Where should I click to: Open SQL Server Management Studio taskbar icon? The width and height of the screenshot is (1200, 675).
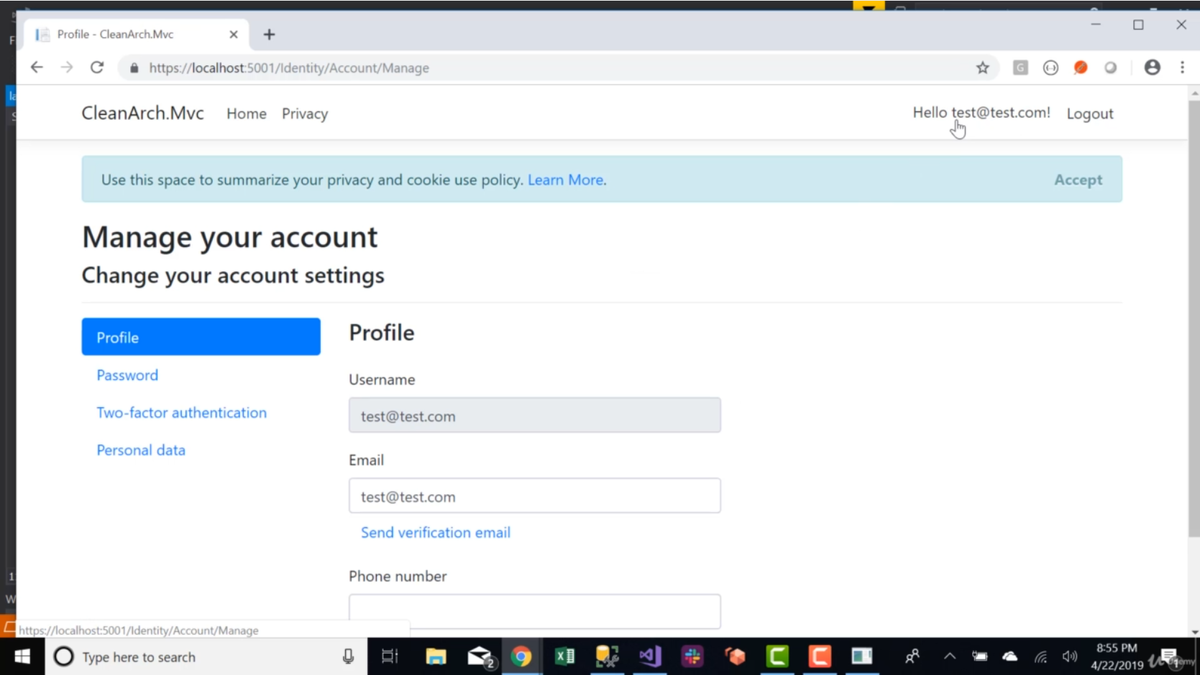tap(607, 657)
